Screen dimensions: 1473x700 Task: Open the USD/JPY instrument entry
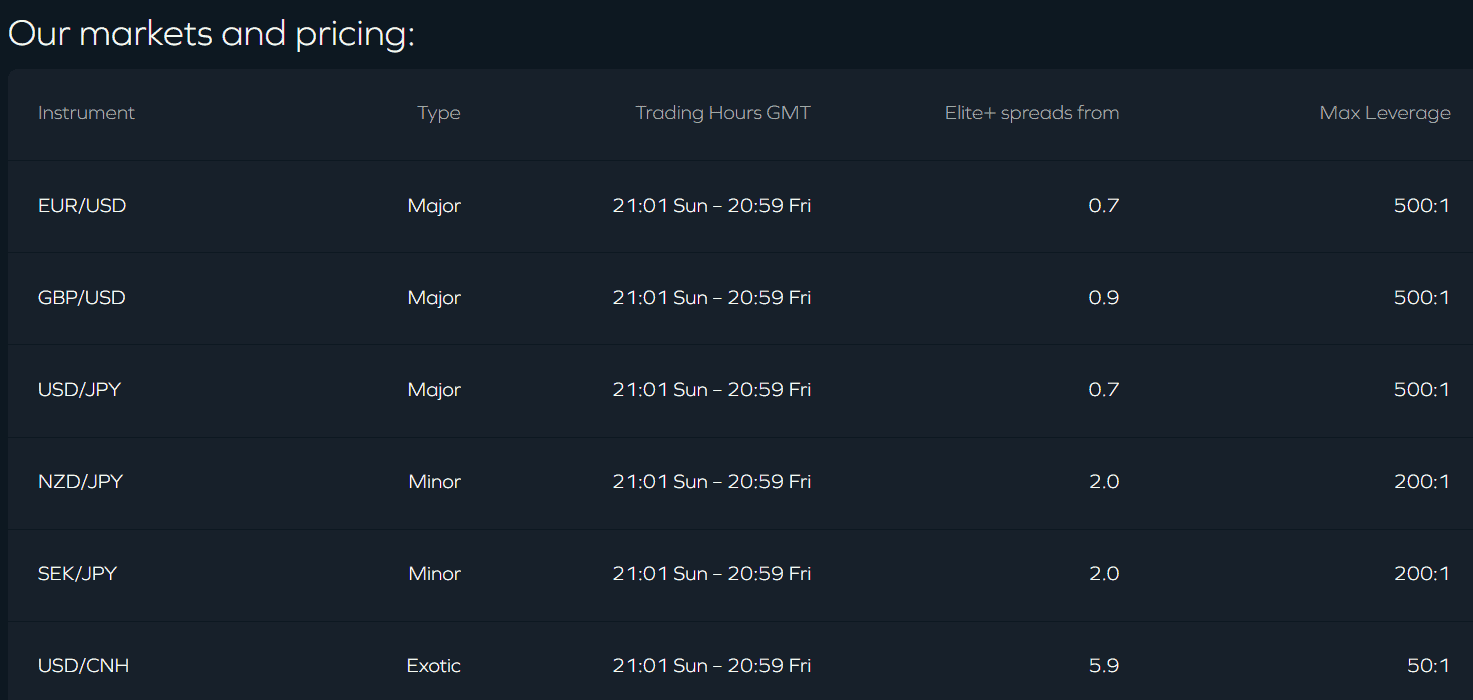pyautogui.click(x=79, y=390)
